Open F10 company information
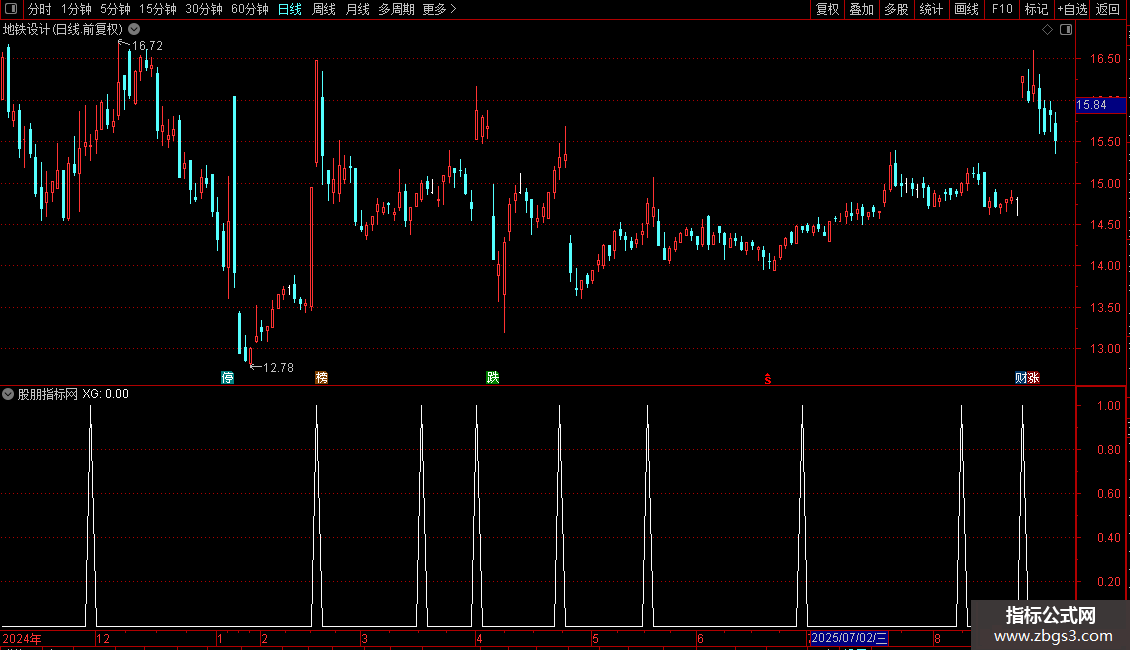 pos(1002,9)
